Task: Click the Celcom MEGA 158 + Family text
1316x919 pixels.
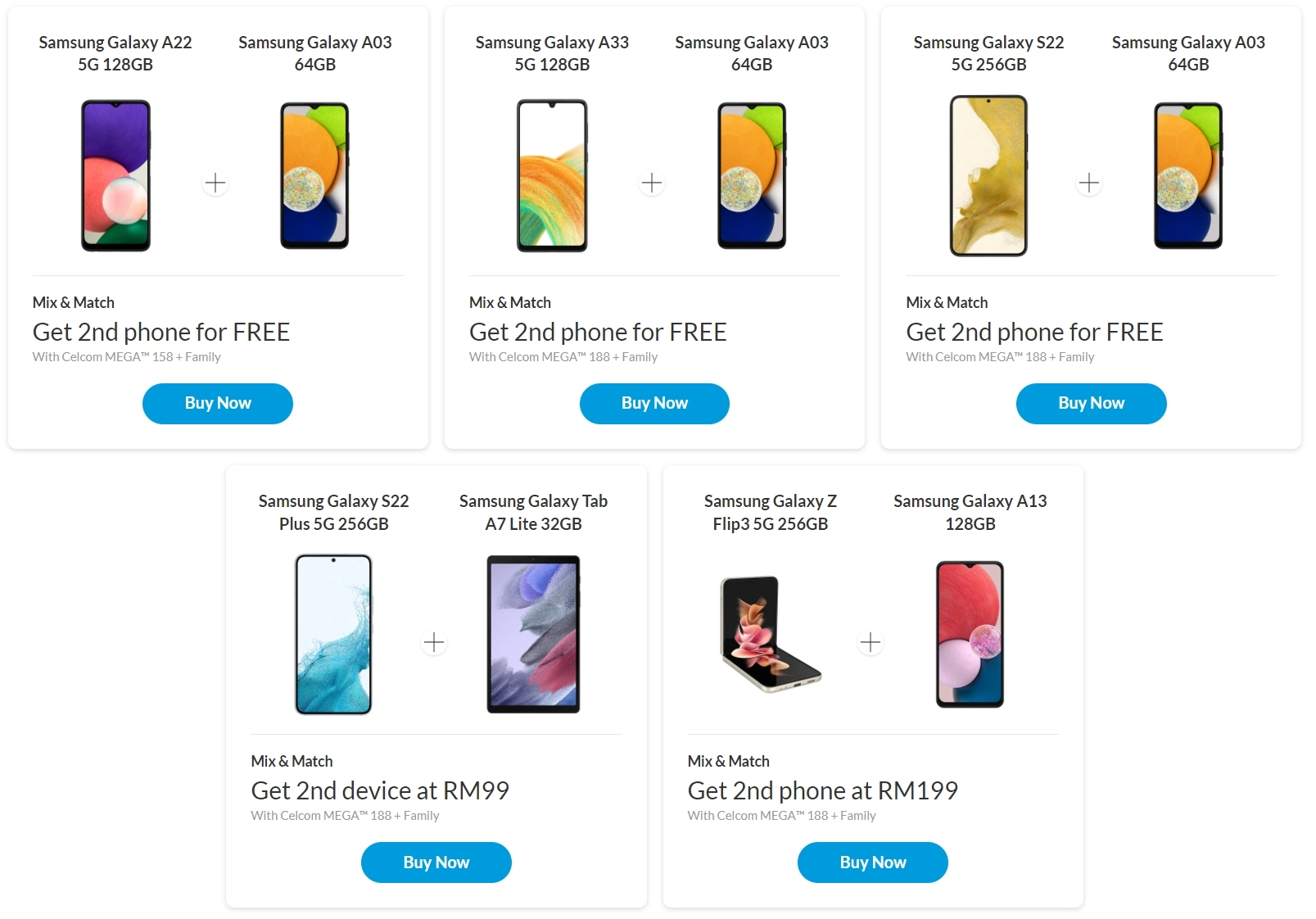Action: [x=125, y=357]
